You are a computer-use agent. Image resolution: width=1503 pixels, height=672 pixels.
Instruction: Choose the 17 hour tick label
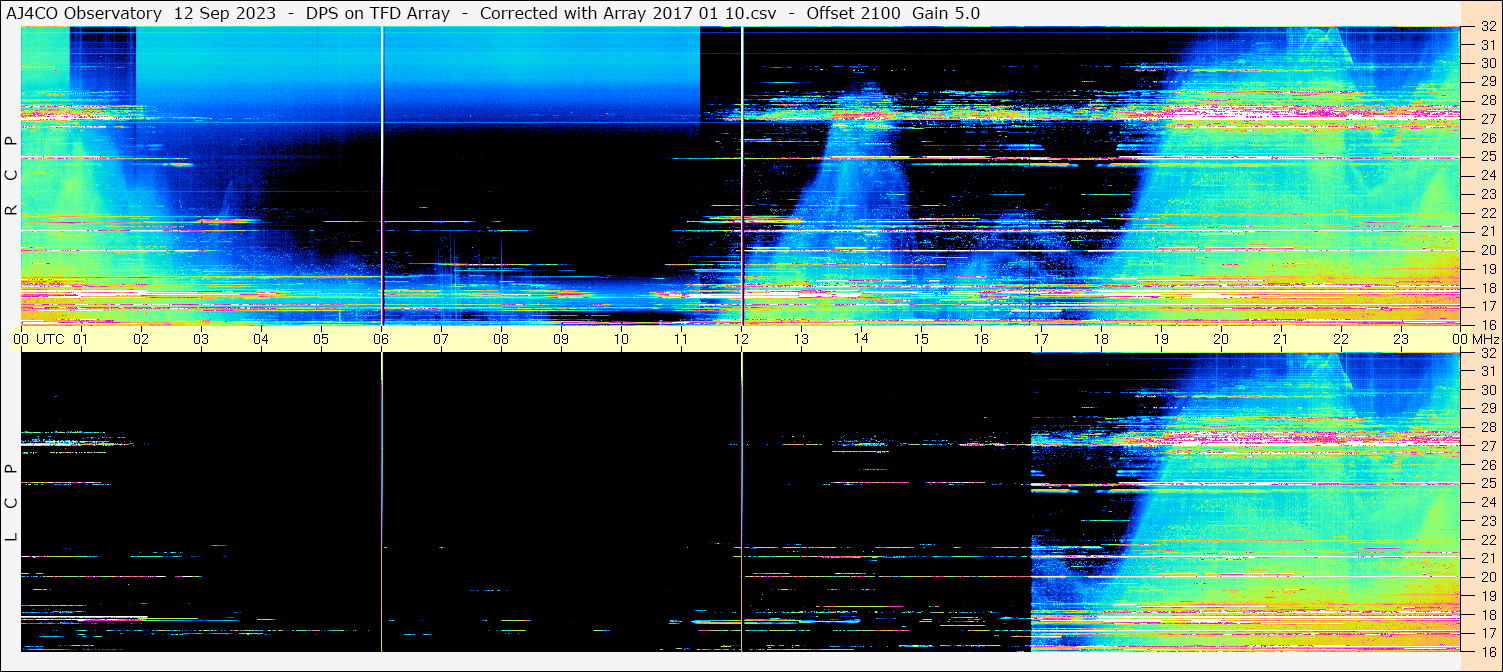click(1041, 339)
